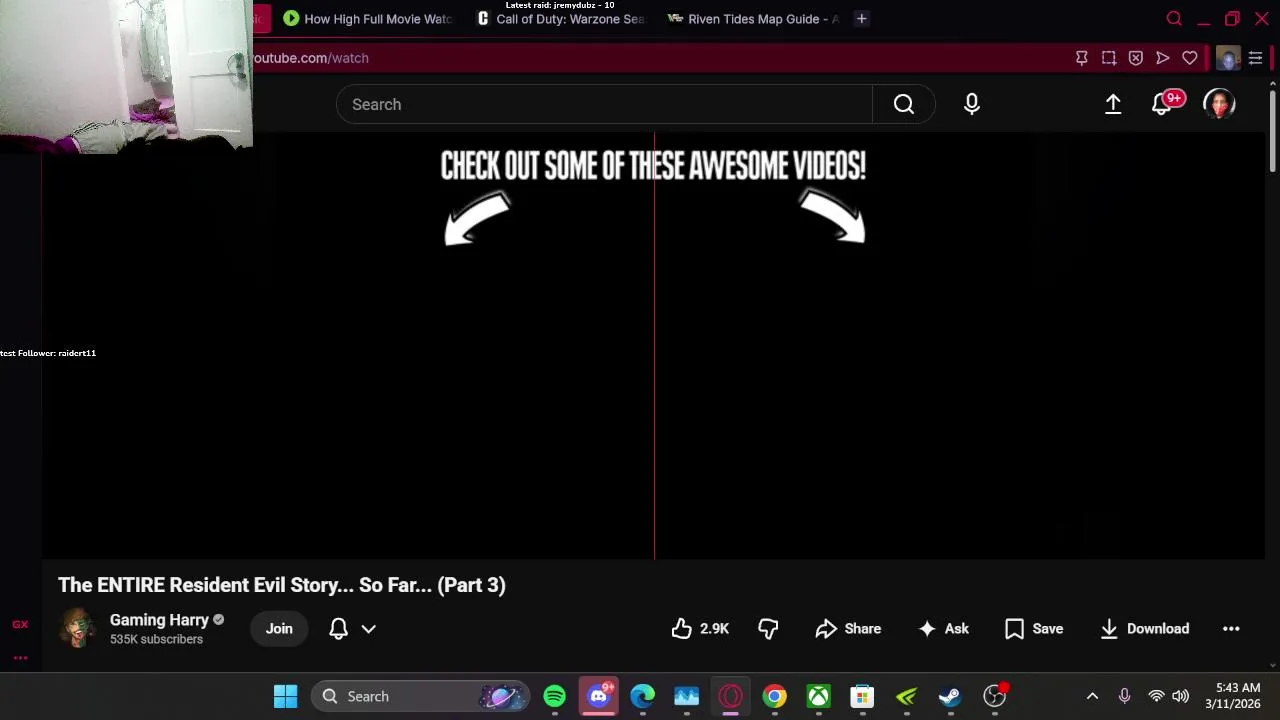Open YouTube account avatar menu
Screen dimensions: 1280x720
point(1219,104)
